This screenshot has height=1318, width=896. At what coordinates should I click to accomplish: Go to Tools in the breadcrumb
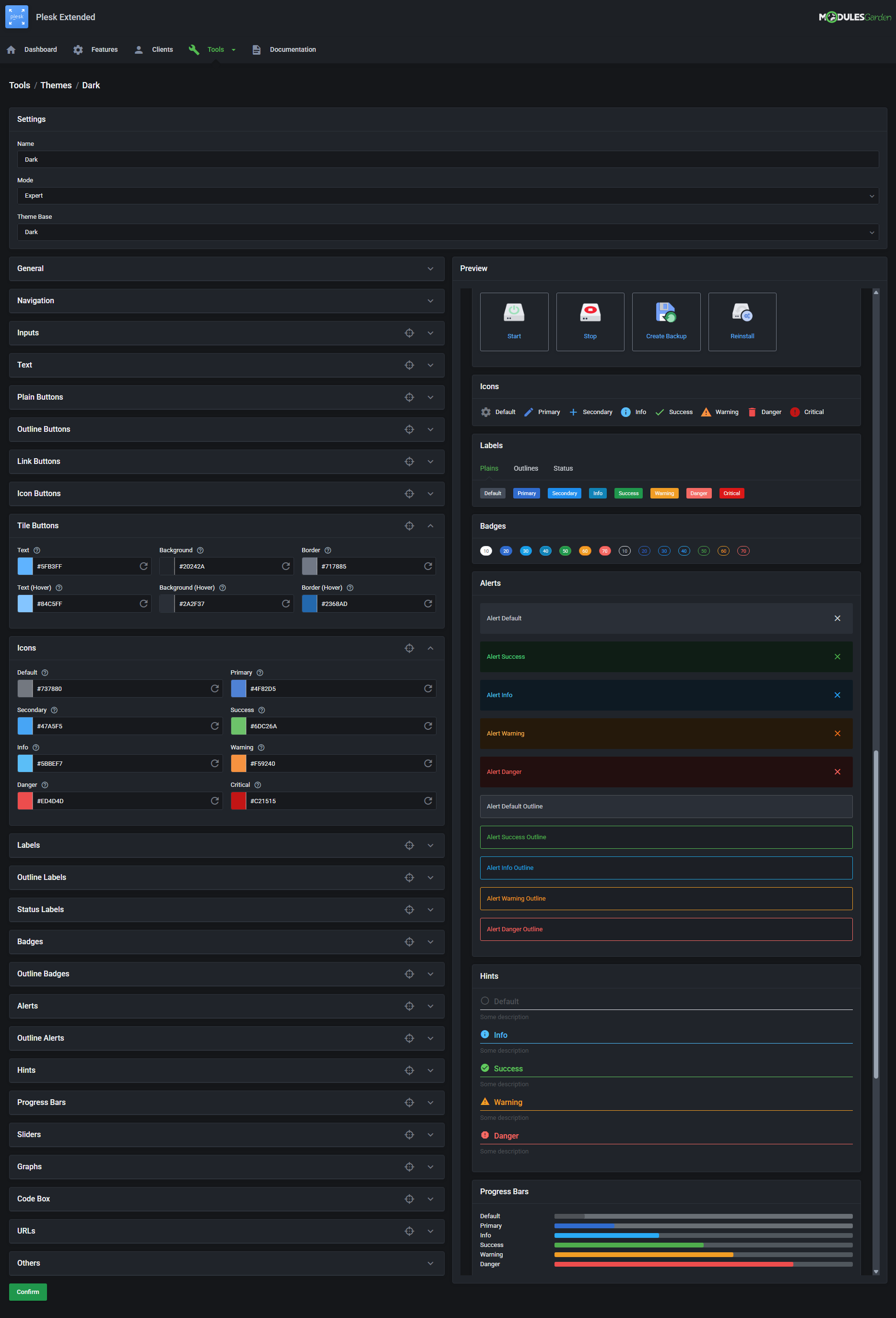19,85
